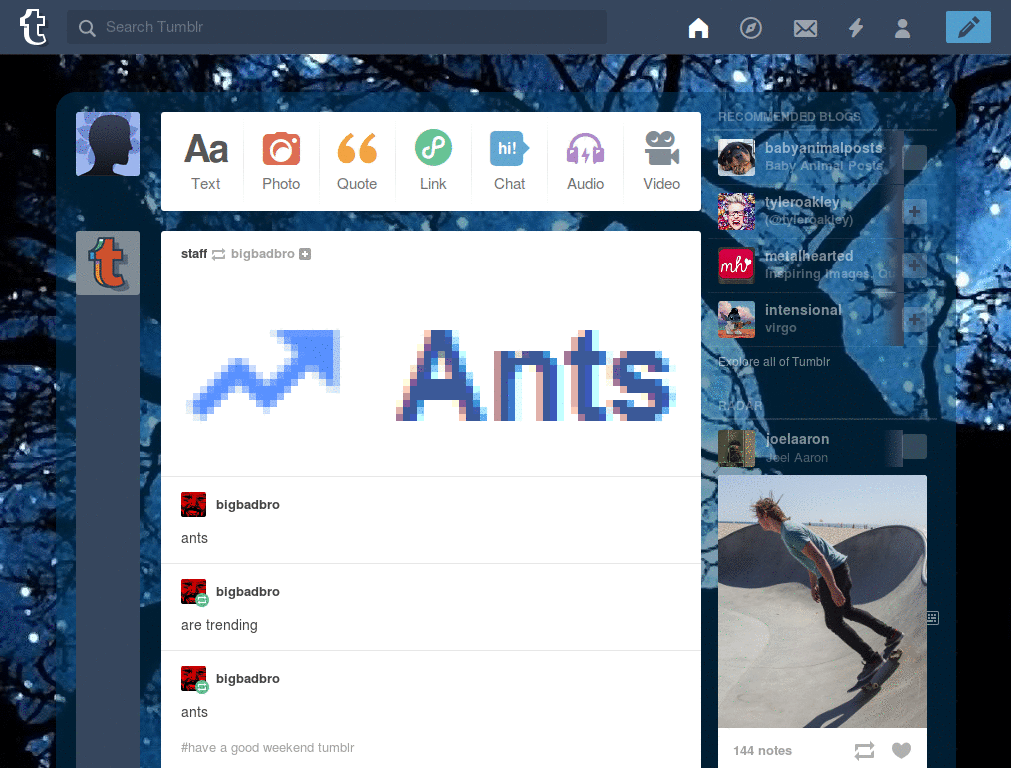Open the Explore compass icon
Screen dimensions: 1024x768
click(751, 27)
